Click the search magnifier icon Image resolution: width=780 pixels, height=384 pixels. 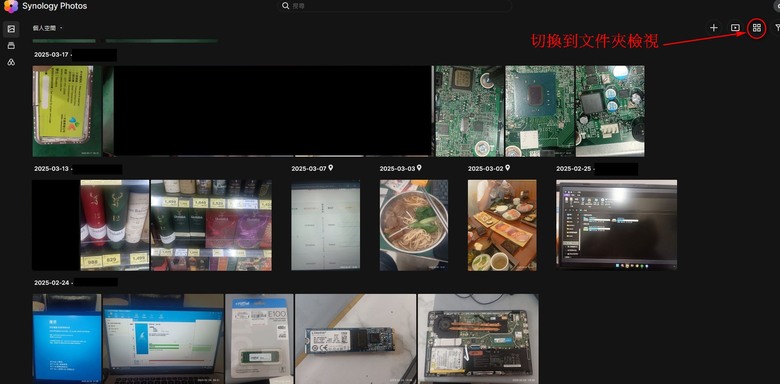[x=286, y=6]
